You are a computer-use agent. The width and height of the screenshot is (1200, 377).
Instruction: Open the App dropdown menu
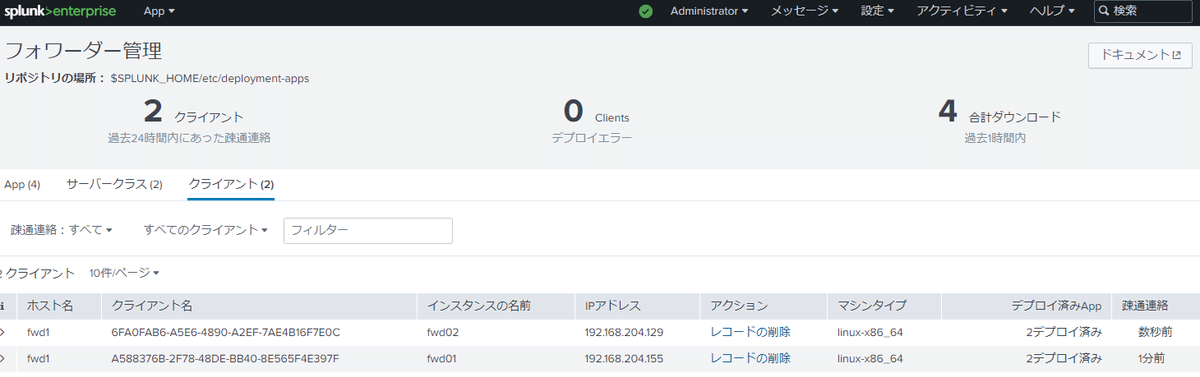click(159, 11)
